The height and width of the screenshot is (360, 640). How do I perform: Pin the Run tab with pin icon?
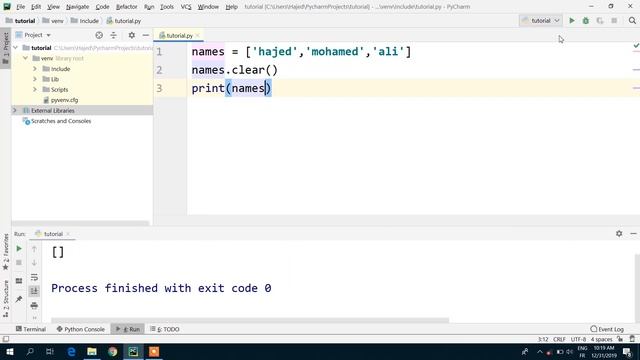coord(19,299)
